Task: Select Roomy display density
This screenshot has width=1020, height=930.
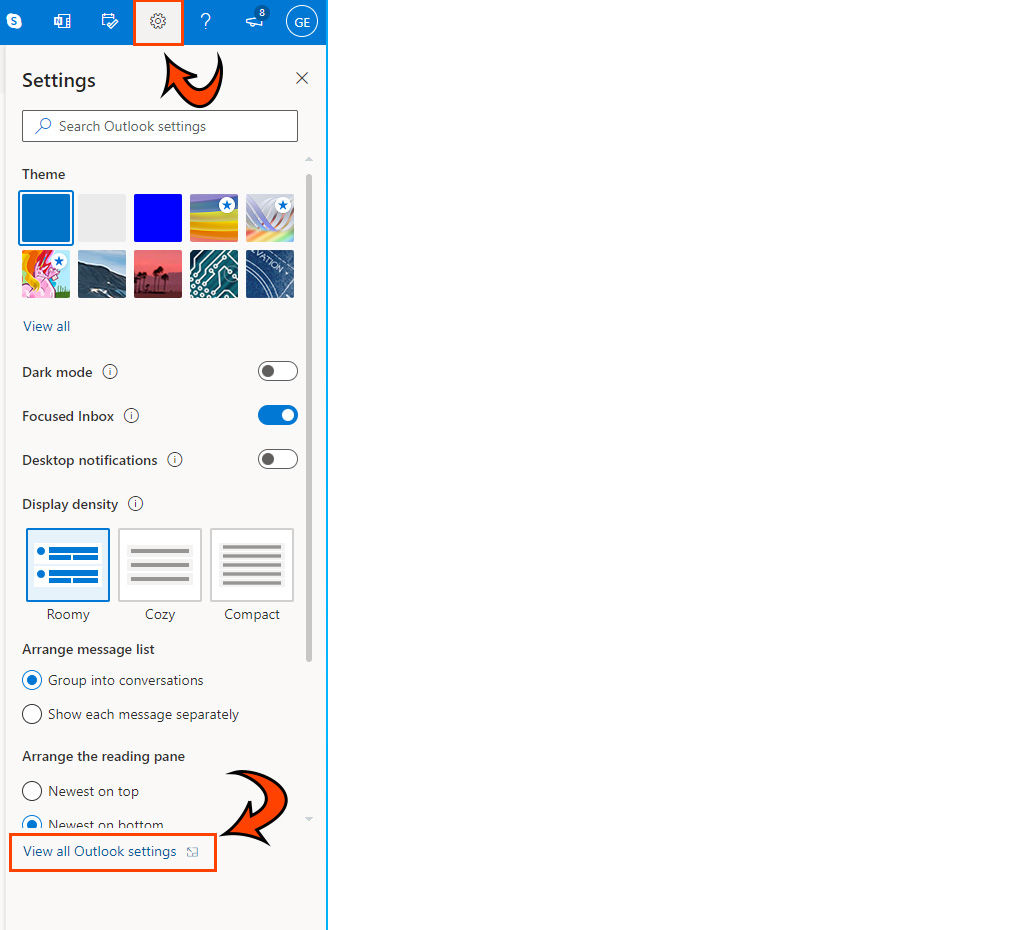Action: (x=68, y=565)
